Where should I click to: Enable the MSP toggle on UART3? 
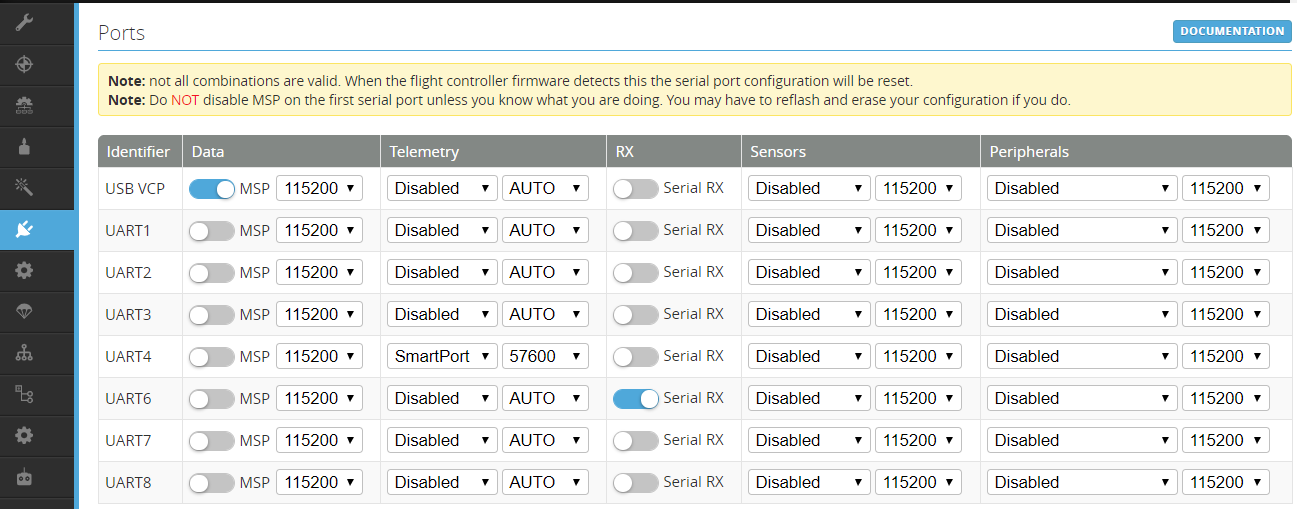click(211, 314)
